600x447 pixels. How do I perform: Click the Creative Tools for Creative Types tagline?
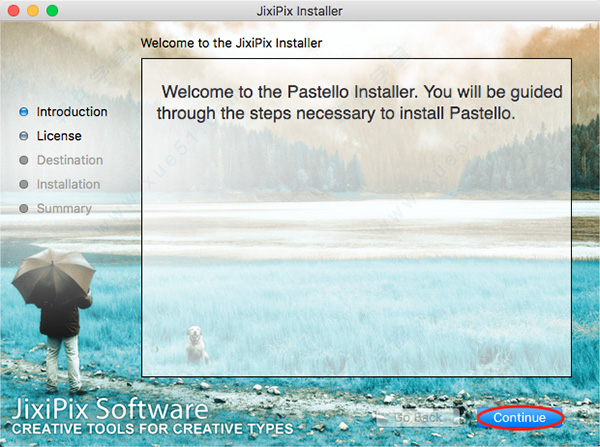pos(152,429)
